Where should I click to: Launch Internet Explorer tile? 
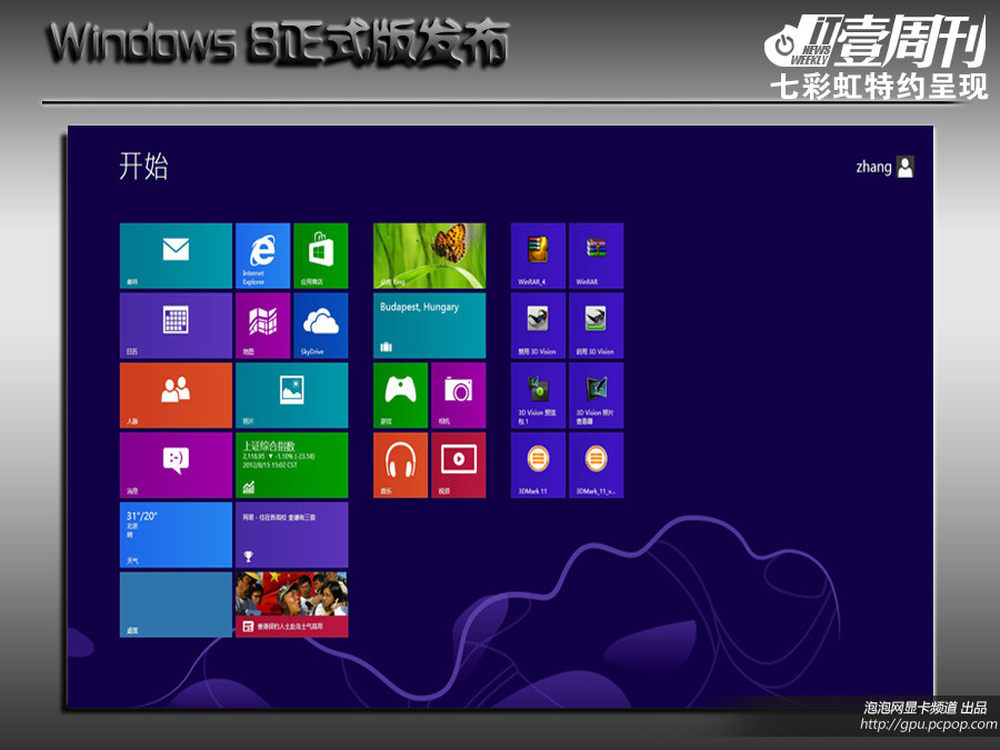[x=263, y=256]
